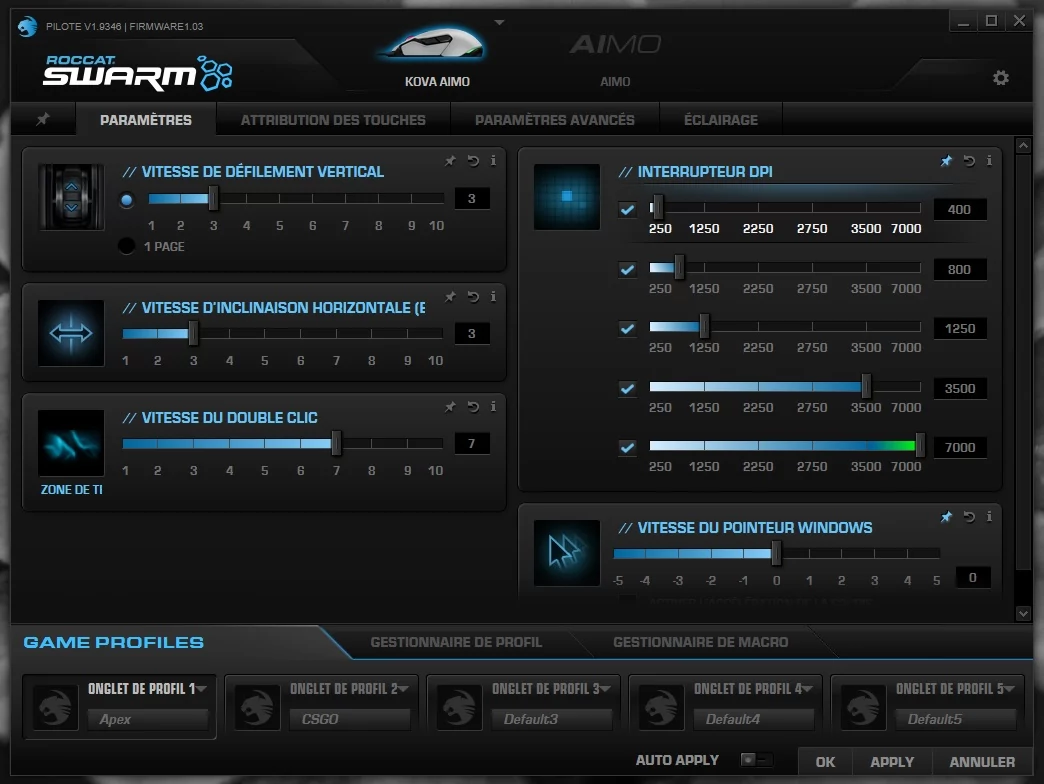Pin the Vitesse de défilement vertical panel
The image size is (1044, 784).
tap(451, 160)
